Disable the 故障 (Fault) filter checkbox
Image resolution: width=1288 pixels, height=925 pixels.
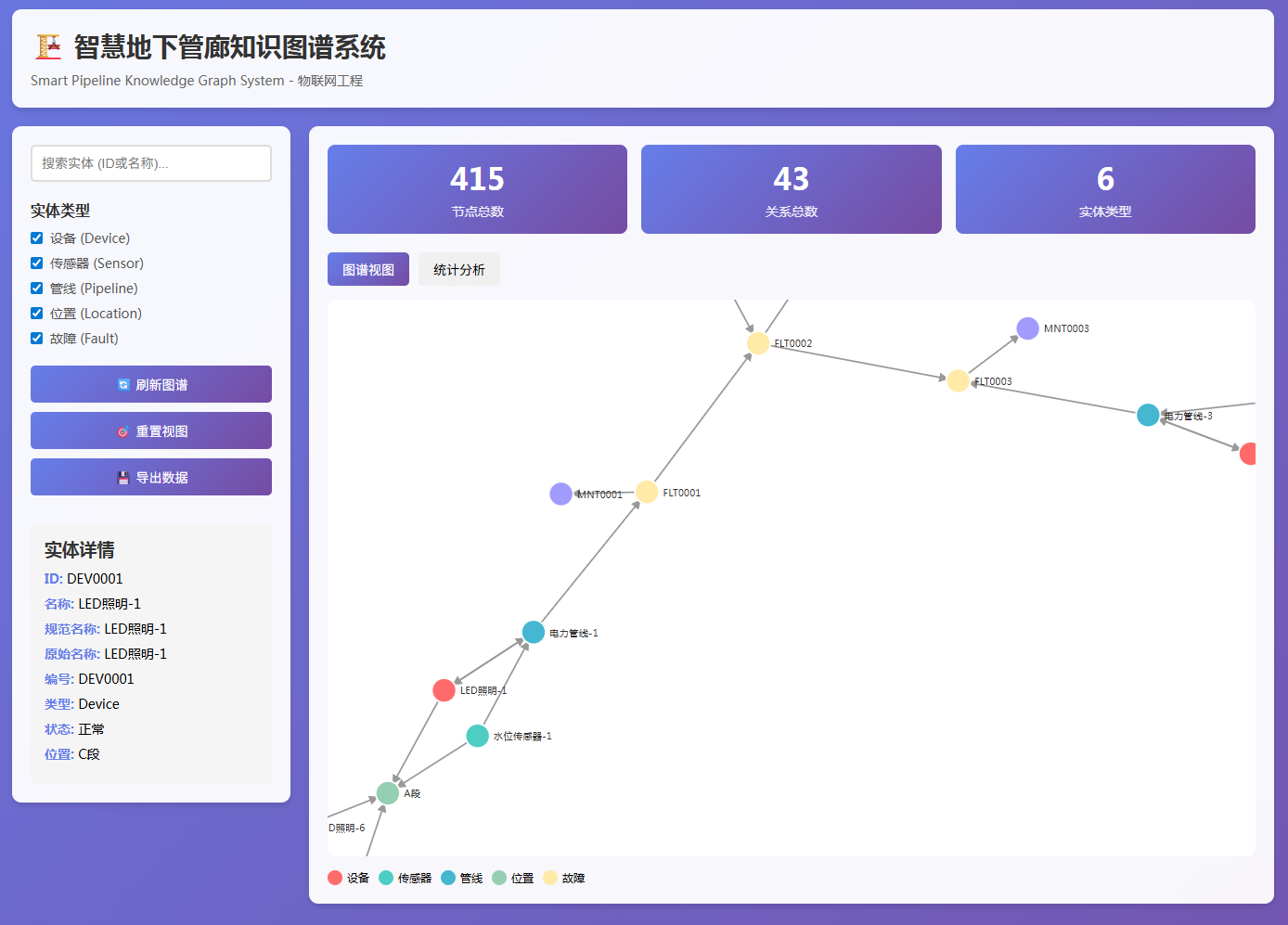point(37,339)
